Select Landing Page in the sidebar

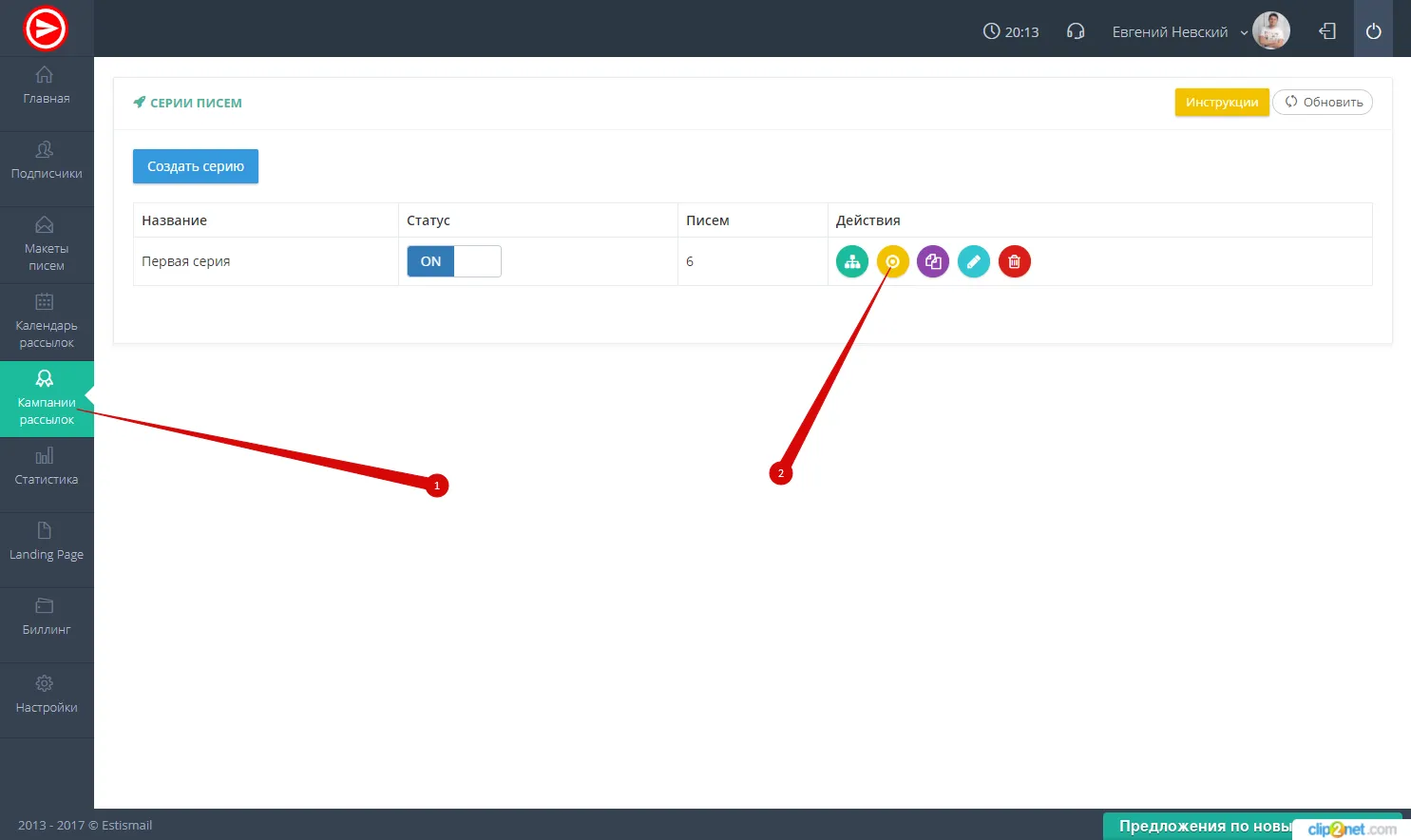(47, 542)
